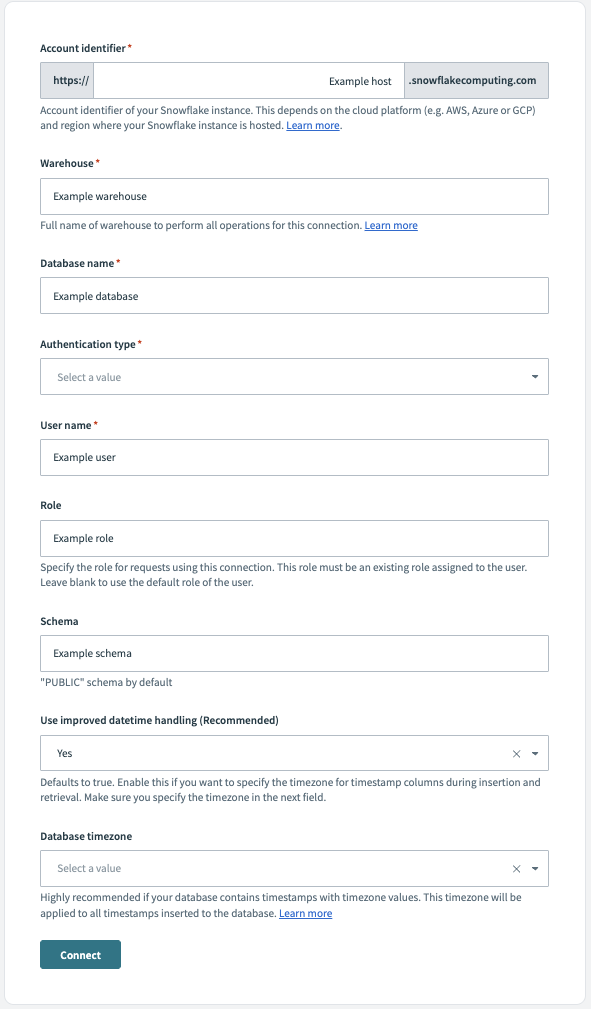Click the caret icon on Database timezone field

click(536, 868)
